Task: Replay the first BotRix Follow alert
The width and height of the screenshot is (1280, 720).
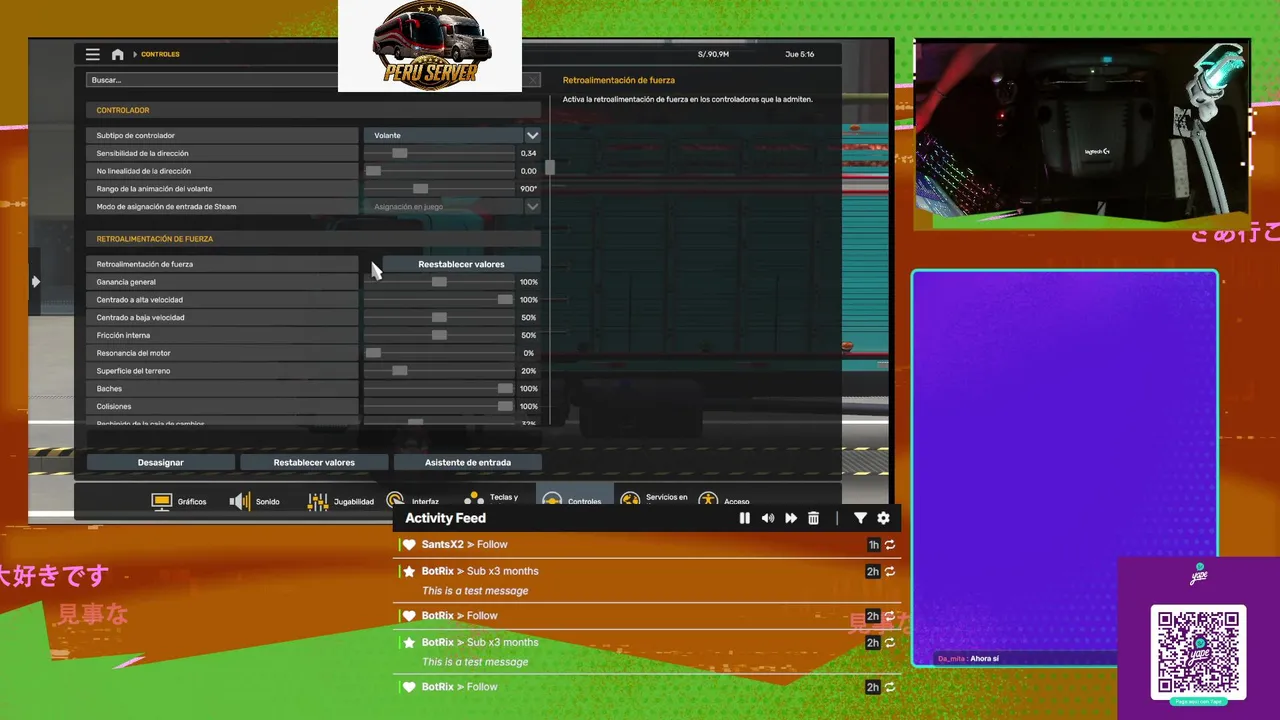Action: 890,616
